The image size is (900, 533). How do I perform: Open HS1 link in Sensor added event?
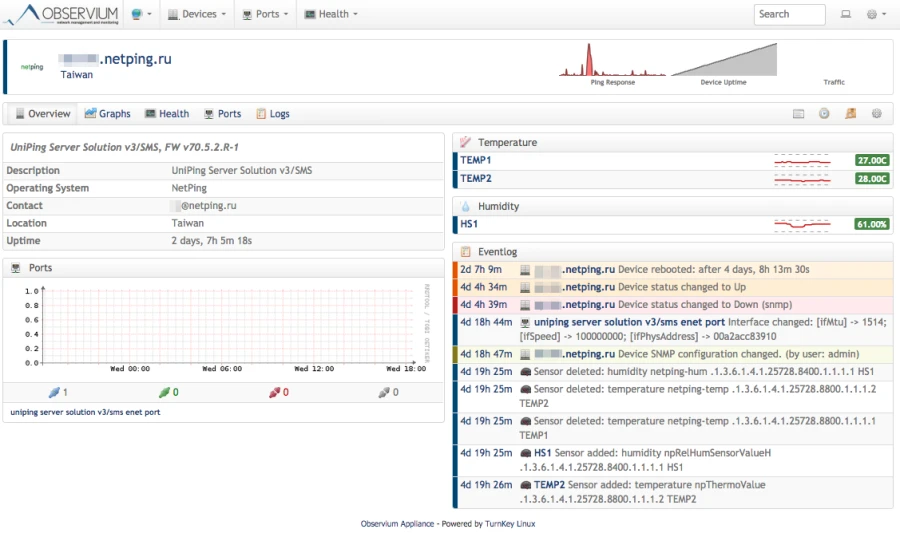542,453
